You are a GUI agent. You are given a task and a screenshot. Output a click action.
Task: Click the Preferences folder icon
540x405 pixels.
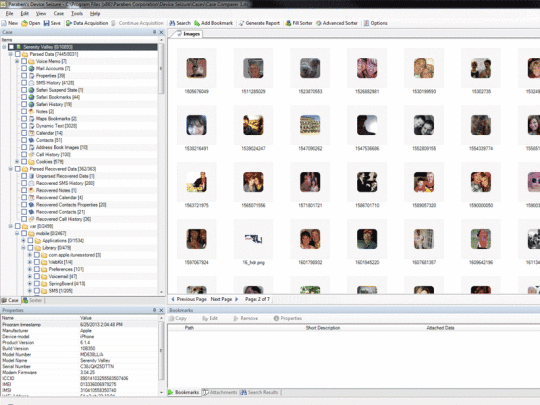(x=44, y=269)
